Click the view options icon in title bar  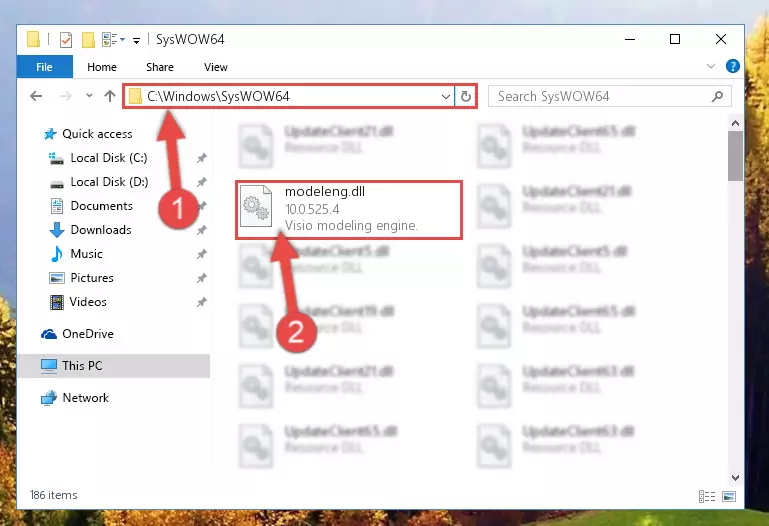tap(113, 39)
